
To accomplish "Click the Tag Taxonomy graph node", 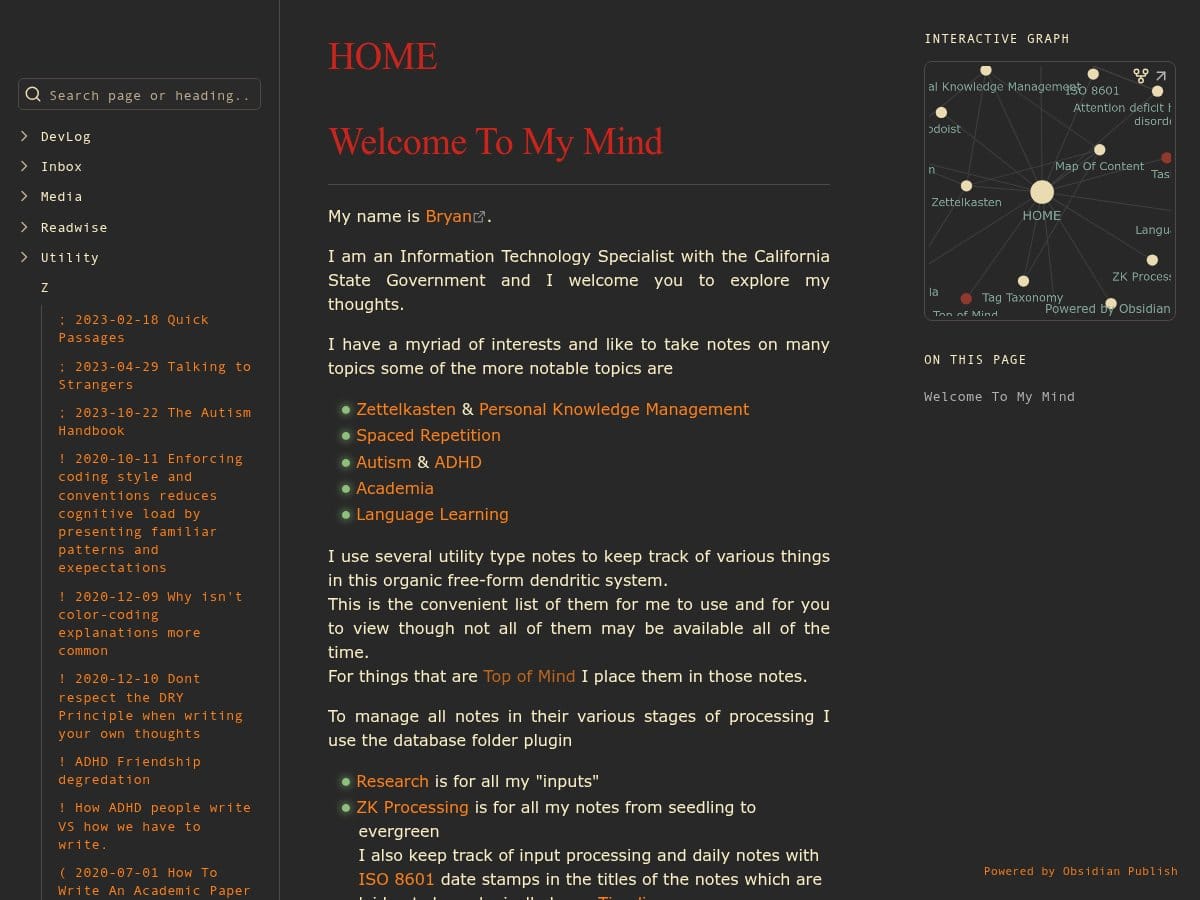I will [1023, 282].
